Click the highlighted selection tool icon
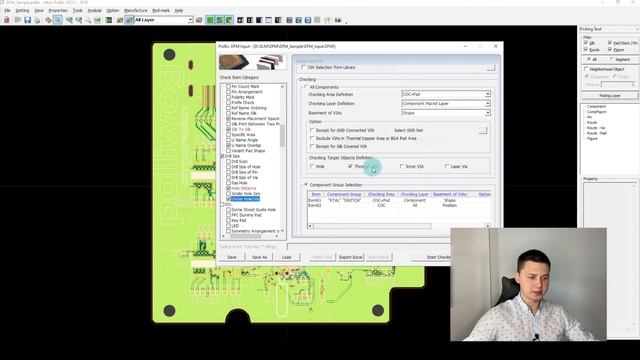The width and height of the screenshot is (640, 360). pyautogui.click(x=58, y=20)
